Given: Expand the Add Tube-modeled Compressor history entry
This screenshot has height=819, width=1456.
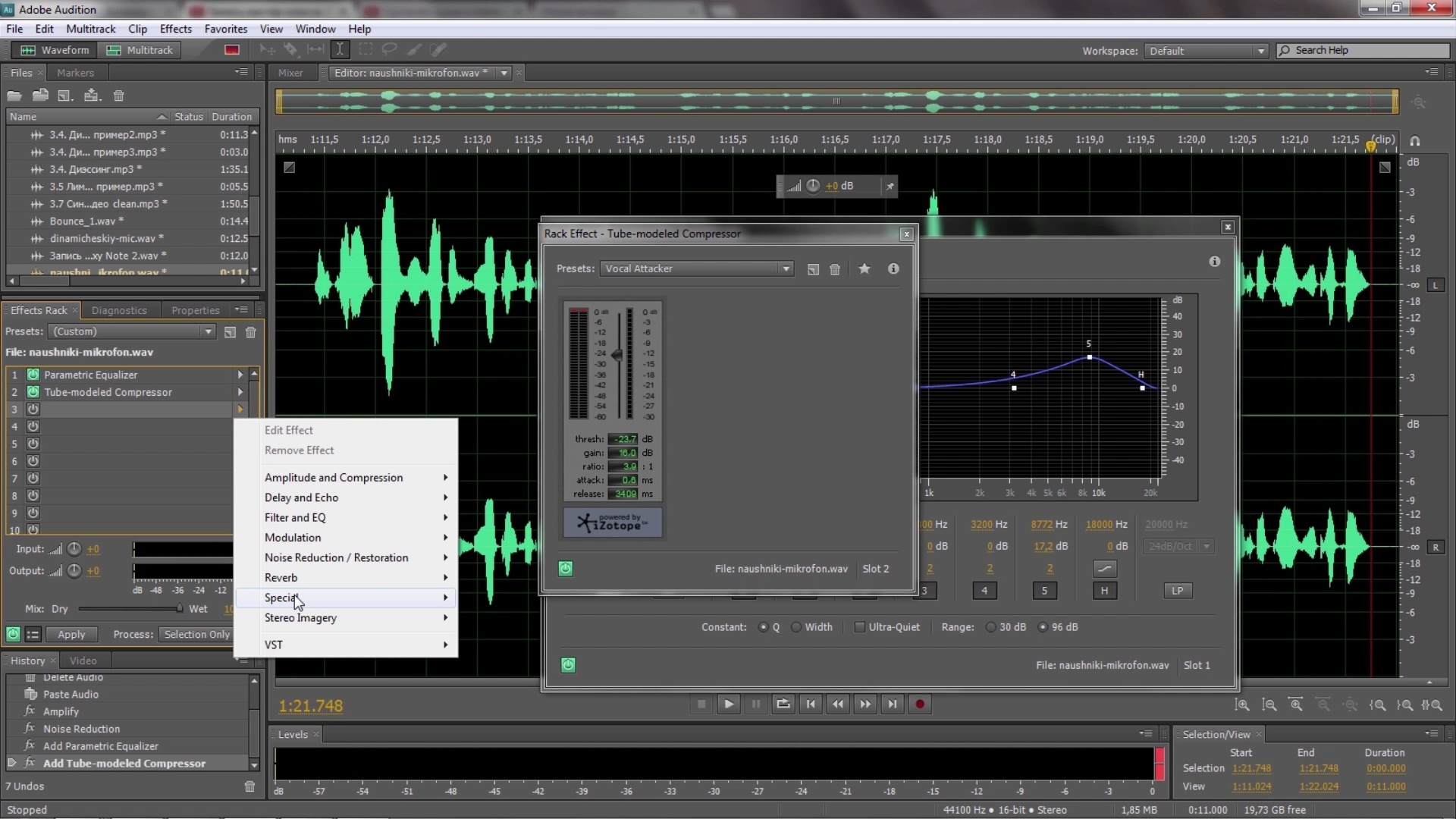Looking at the screenshot, I should coord(11,763).
